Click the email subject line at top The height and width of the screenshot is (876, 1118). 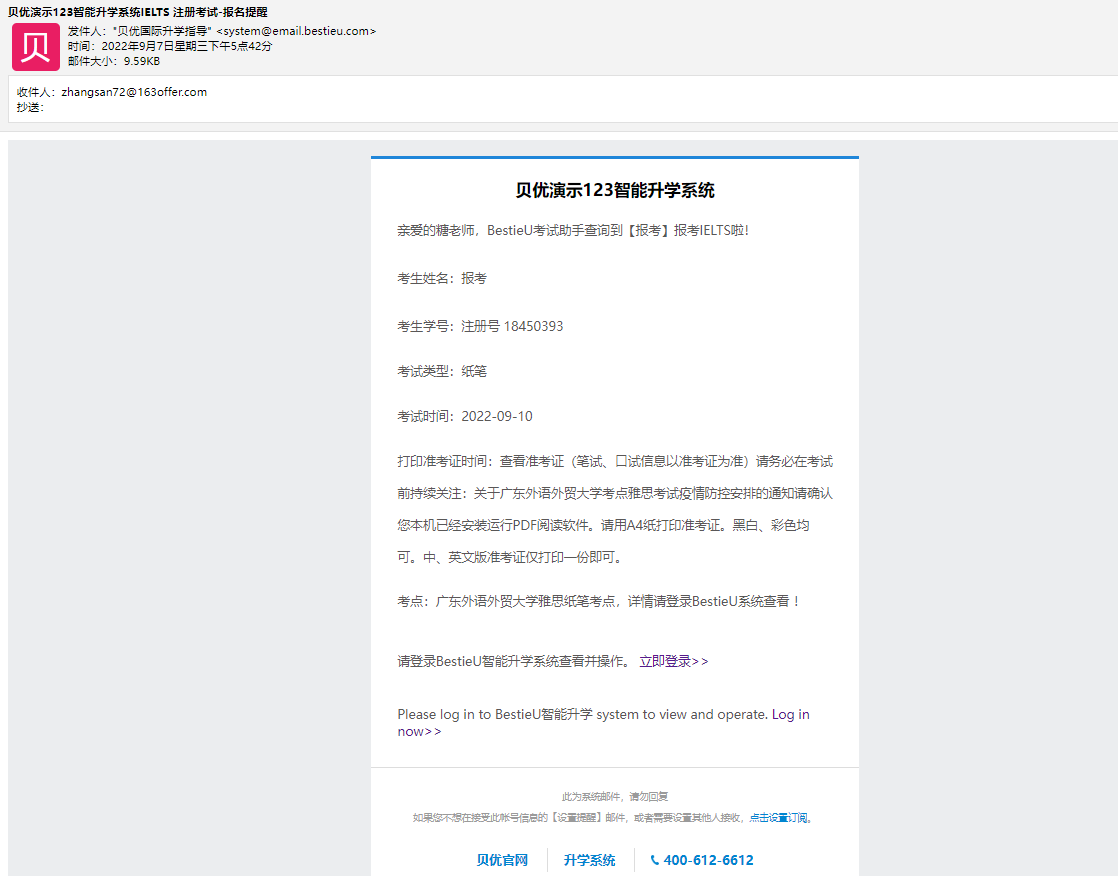pyautogui.click(x=138, y=12)
